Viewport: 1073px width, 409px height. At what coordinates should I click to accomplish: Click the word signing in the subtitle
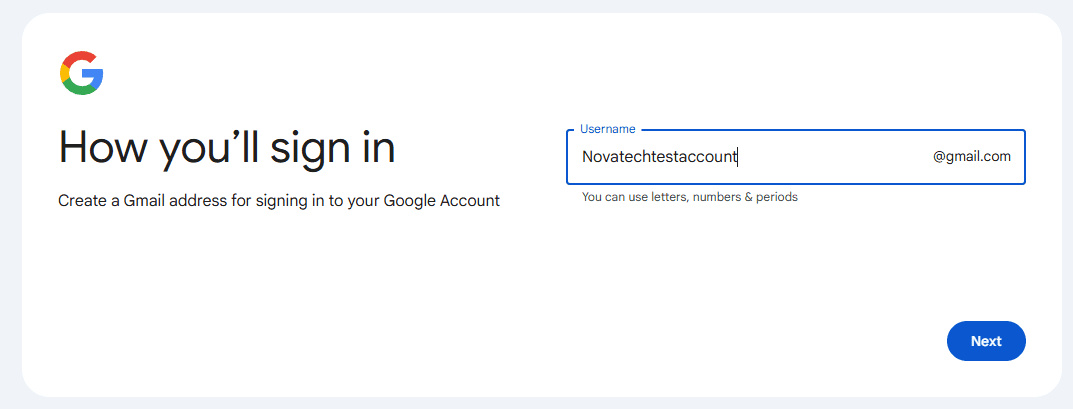281,201
